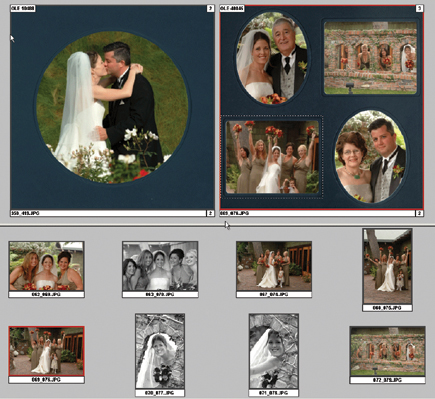This screenshot has height=399, width=435.
Task: Click filename label under bride-profile grayscale thumbnail
Action: click(274, 393)
